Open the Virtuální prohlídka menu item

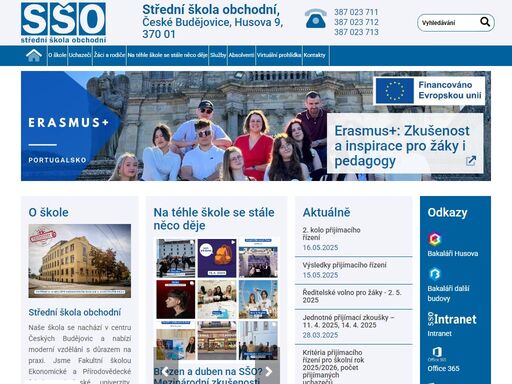pos(279,55)
